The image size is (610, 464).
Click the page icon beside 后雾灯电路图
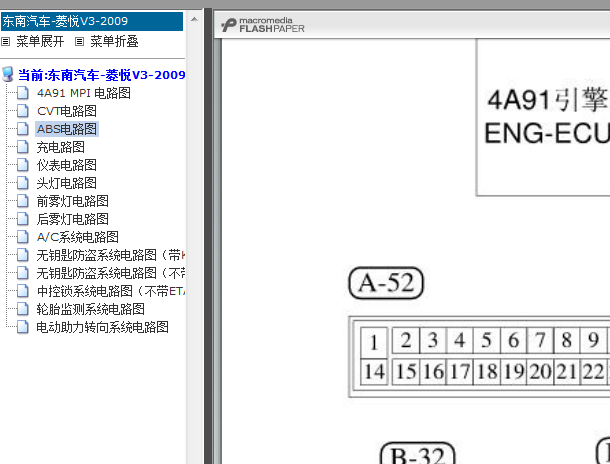pos(23,219)
